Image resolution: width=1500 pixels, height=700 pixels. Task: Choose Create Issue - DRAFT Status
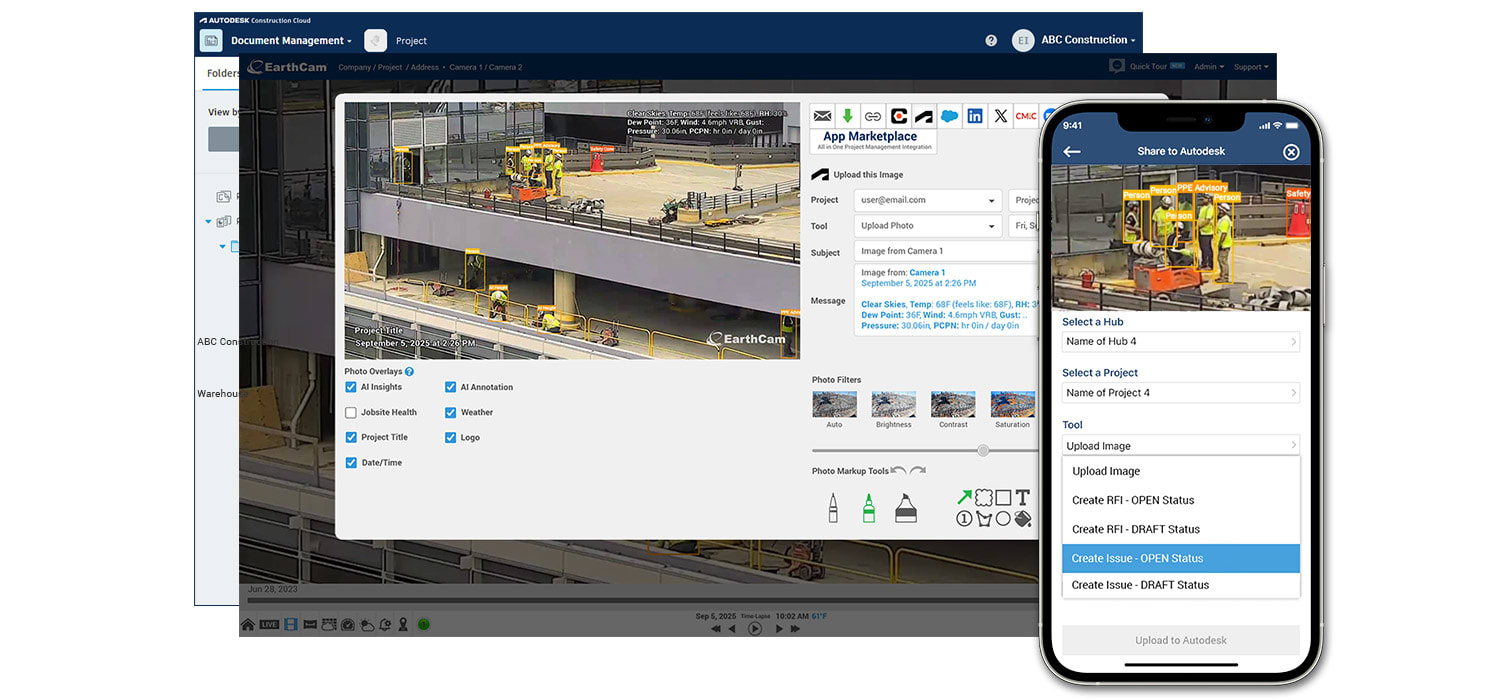(1181, 585)
